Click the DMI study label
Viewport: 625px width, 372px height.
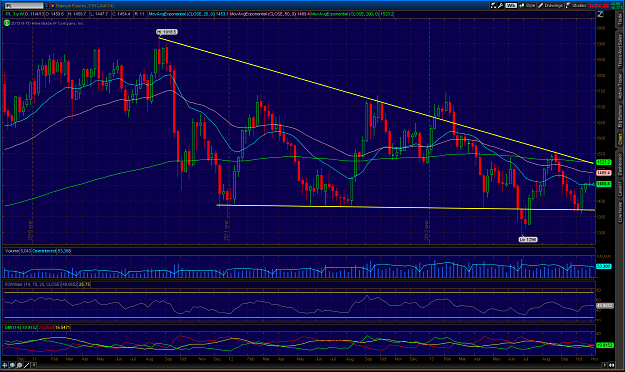pos(13,328)
